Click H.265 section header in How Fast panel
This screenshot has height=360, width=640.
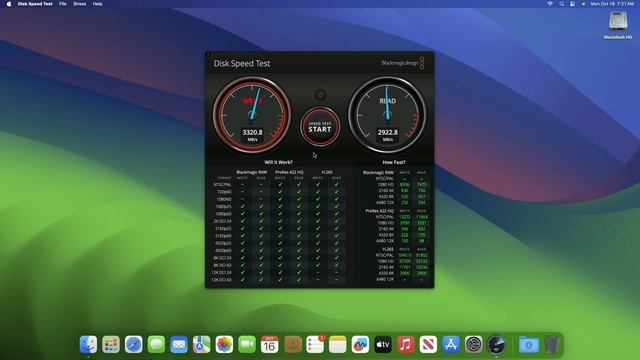pos(388,249)
